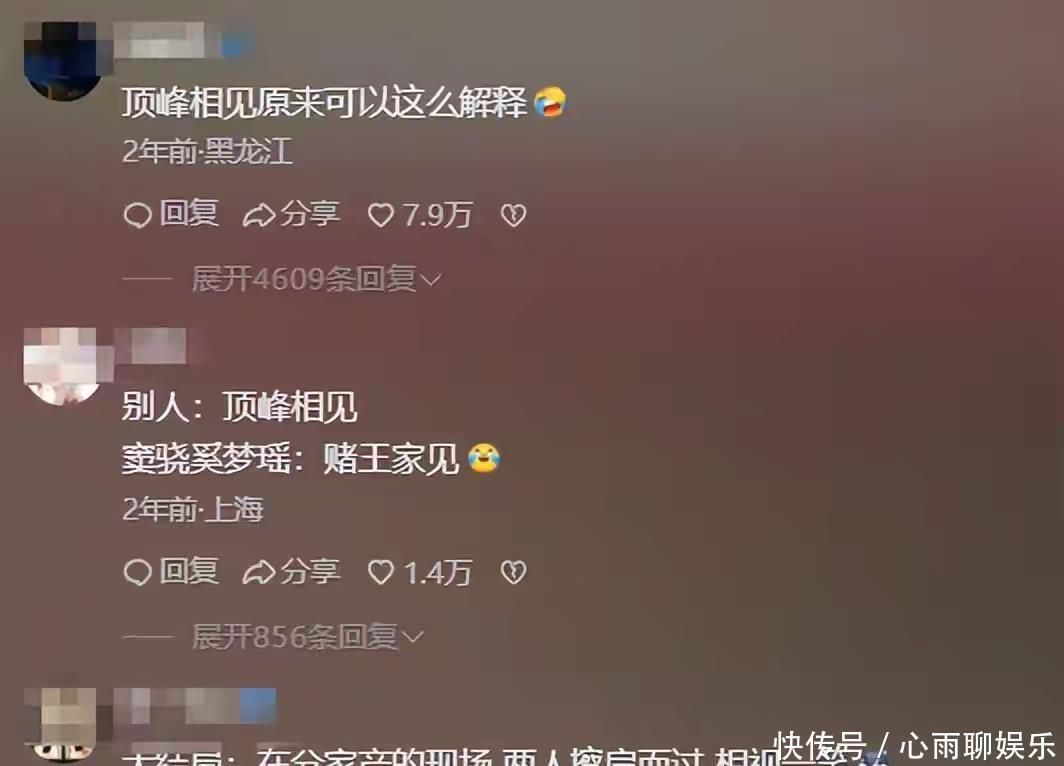
Task: Expand 展开856条回复 replies
Action: (x=307, y=636)
